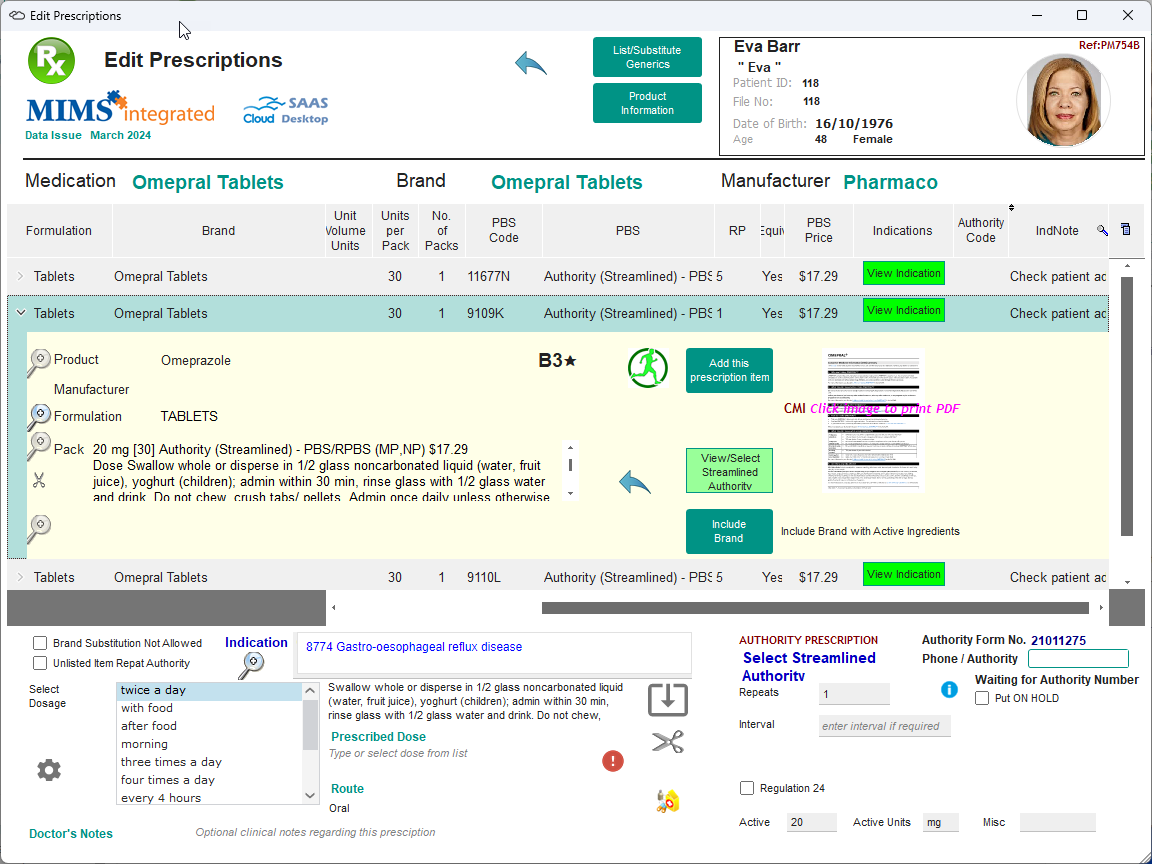
Task: Click the blue back arrow in pack details
Action: 635,483
